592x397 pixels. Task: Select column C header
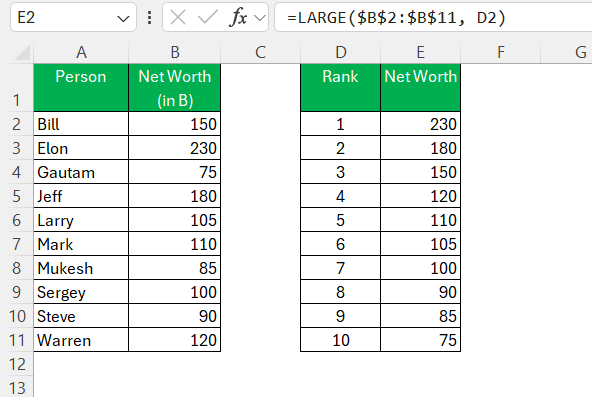(260, 52)
